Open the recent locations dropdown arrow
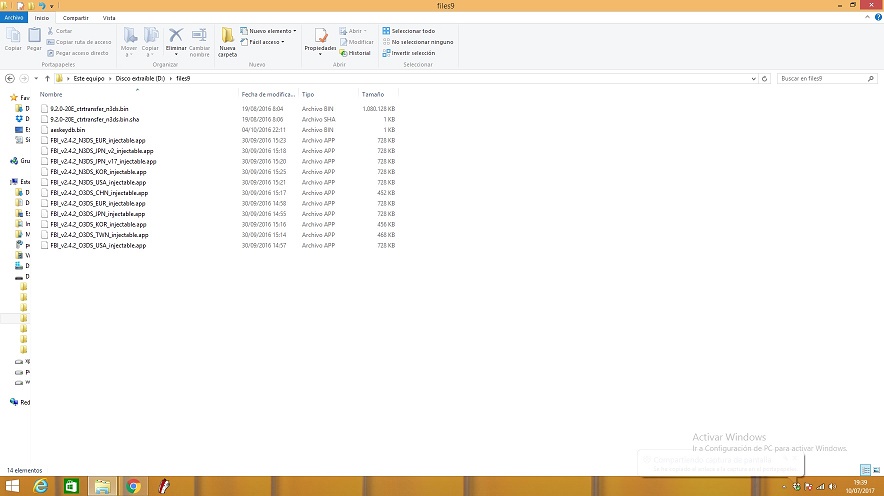Image resolution: width=884 pixels, height=496 pixels. click(x=35, y=78)
